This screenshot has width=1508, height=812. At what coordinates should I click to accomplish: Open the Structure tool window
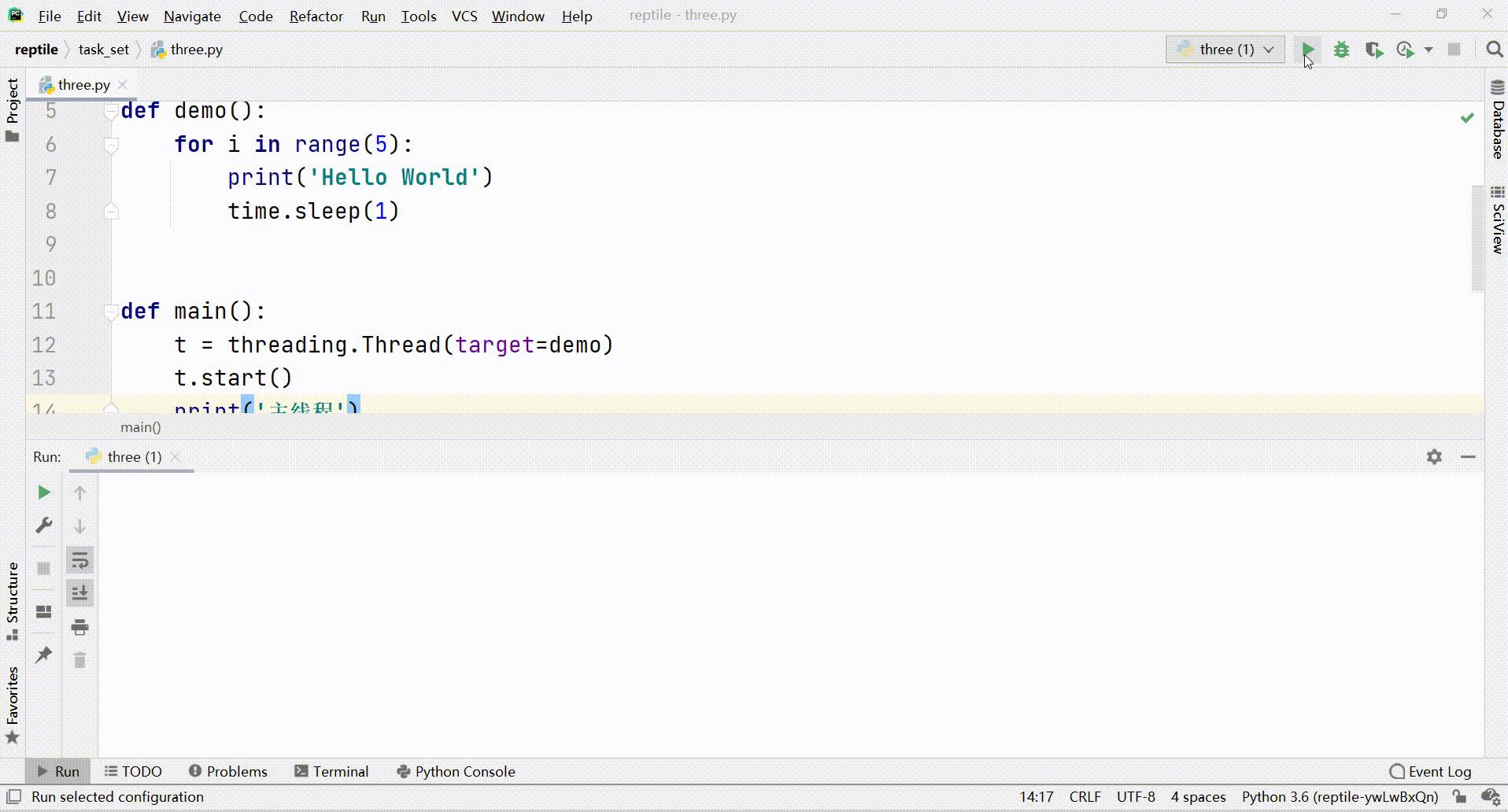tap(13, 602)
